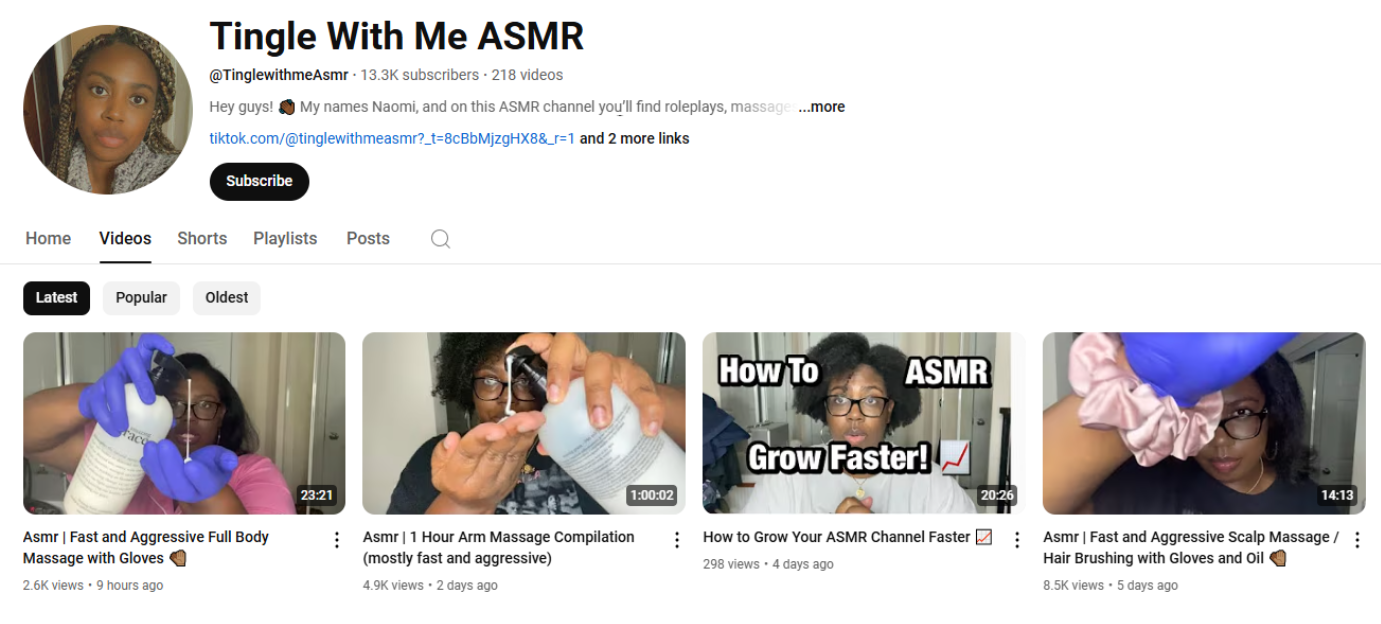Open options menu for Scalp Massage video

(x=1357, y=540)
